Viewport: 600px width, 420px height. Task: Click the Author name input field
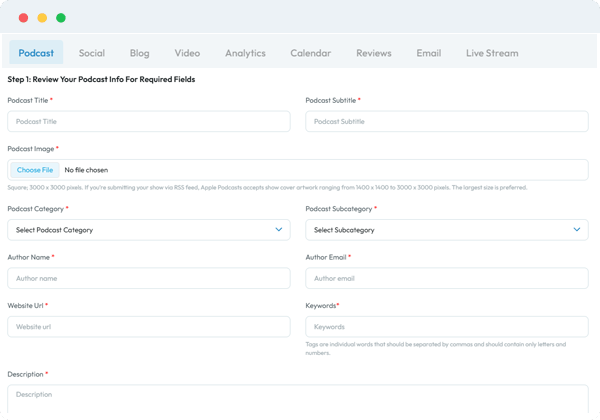point(149,278)
